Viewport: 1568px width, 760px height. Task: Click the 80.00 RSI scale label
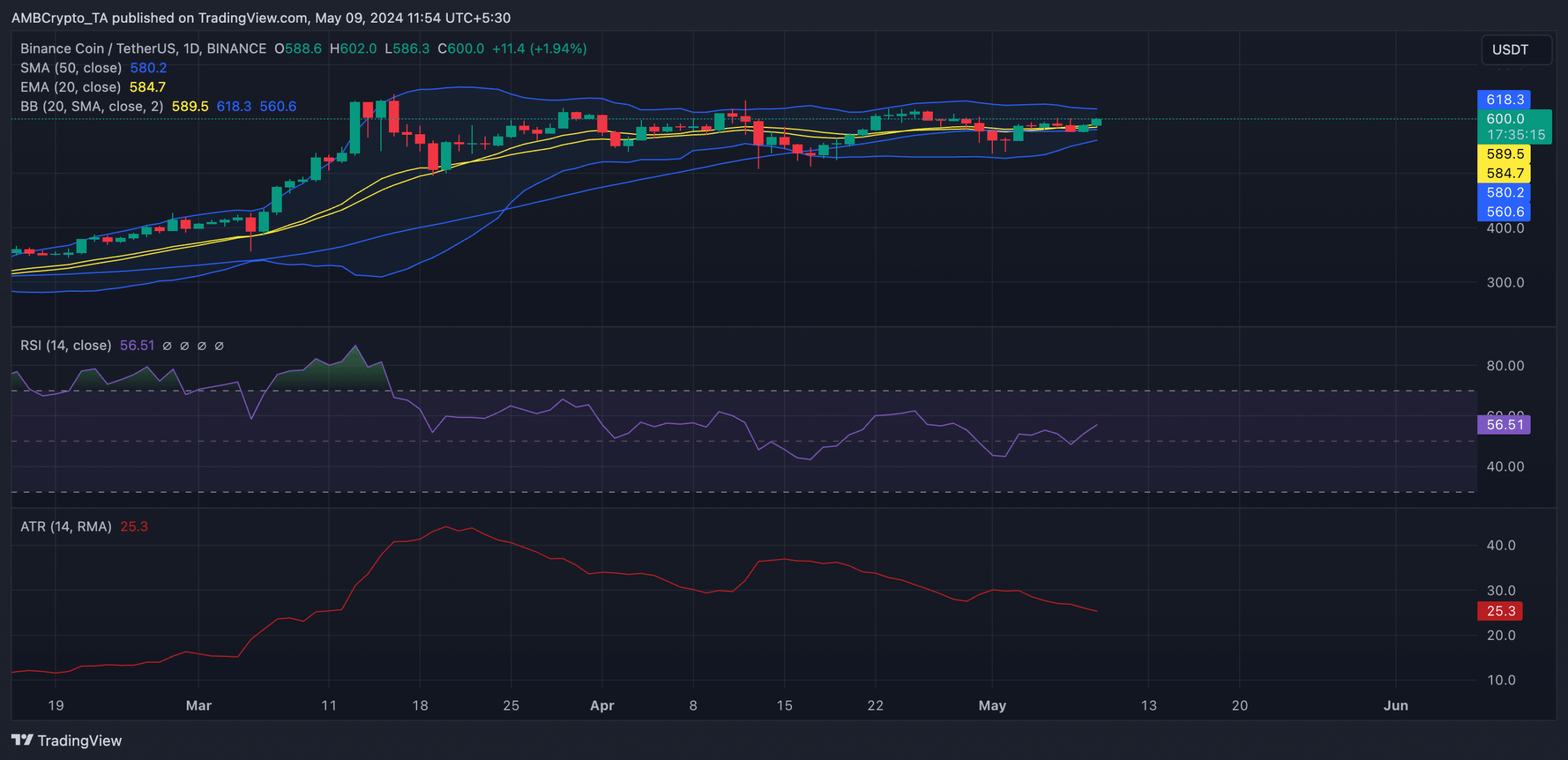point(1505,366)
